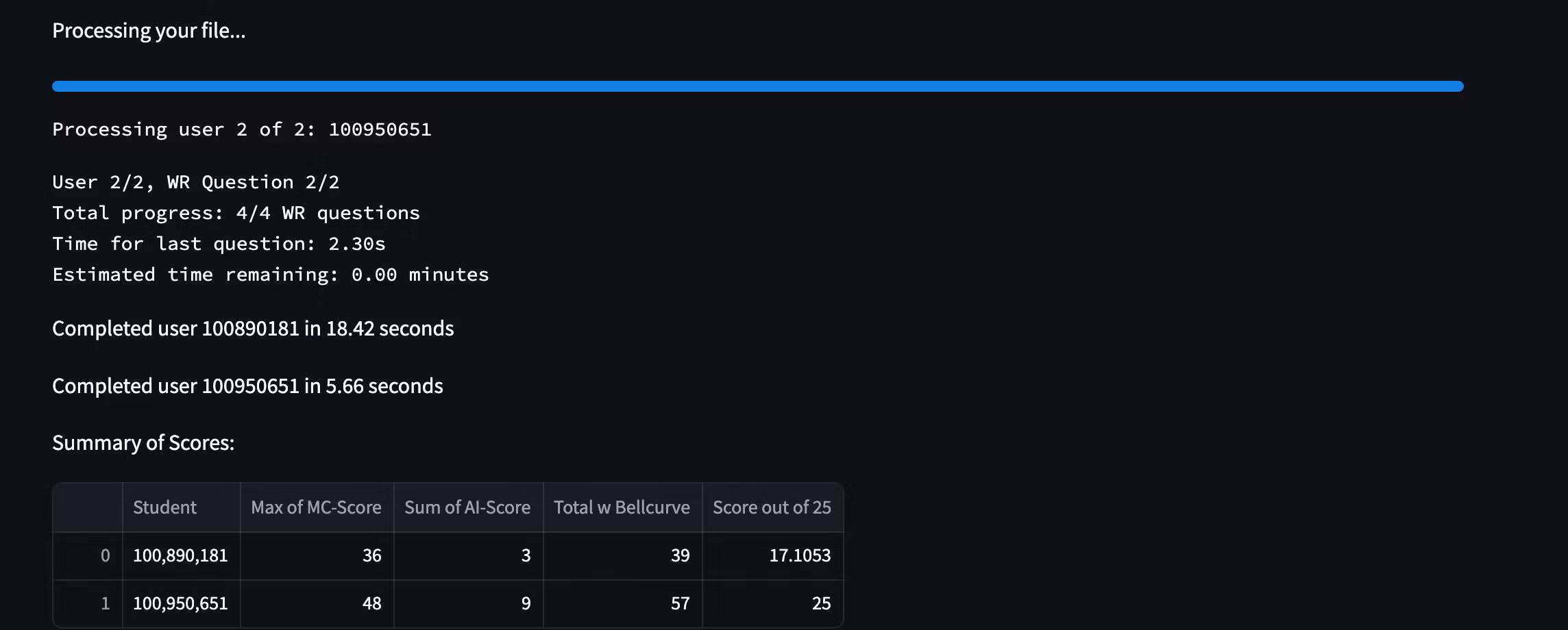1568x630 pixels.
Task: Click the MC-Score cell showing 48
Action: (x=317, y=603)
